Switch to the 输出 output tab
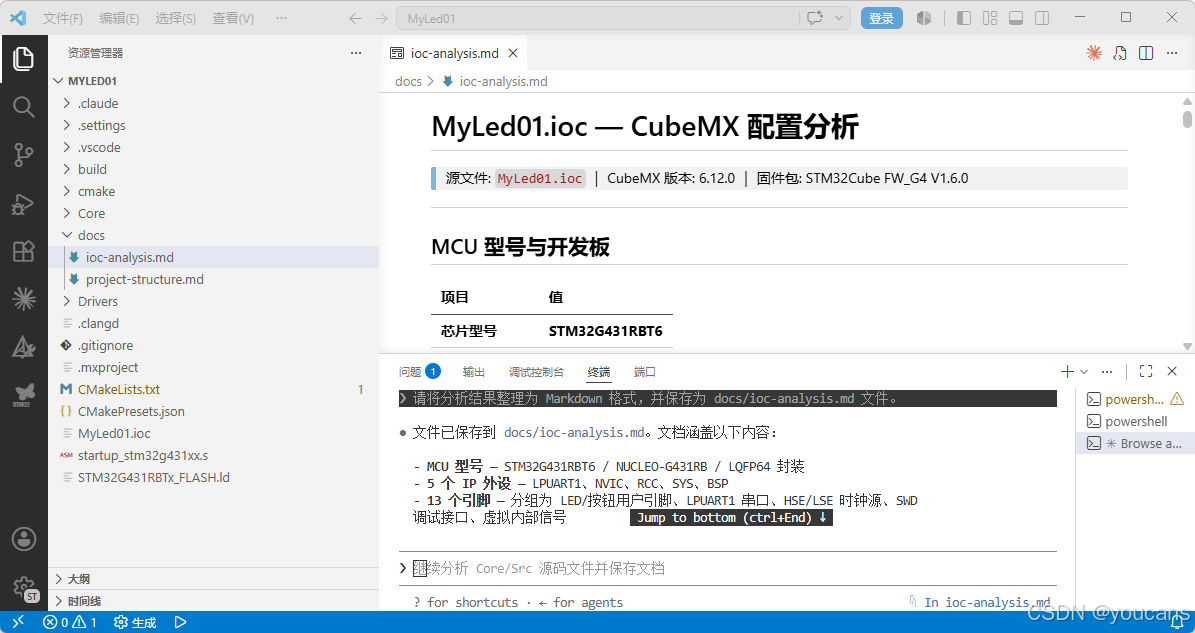 474,372
